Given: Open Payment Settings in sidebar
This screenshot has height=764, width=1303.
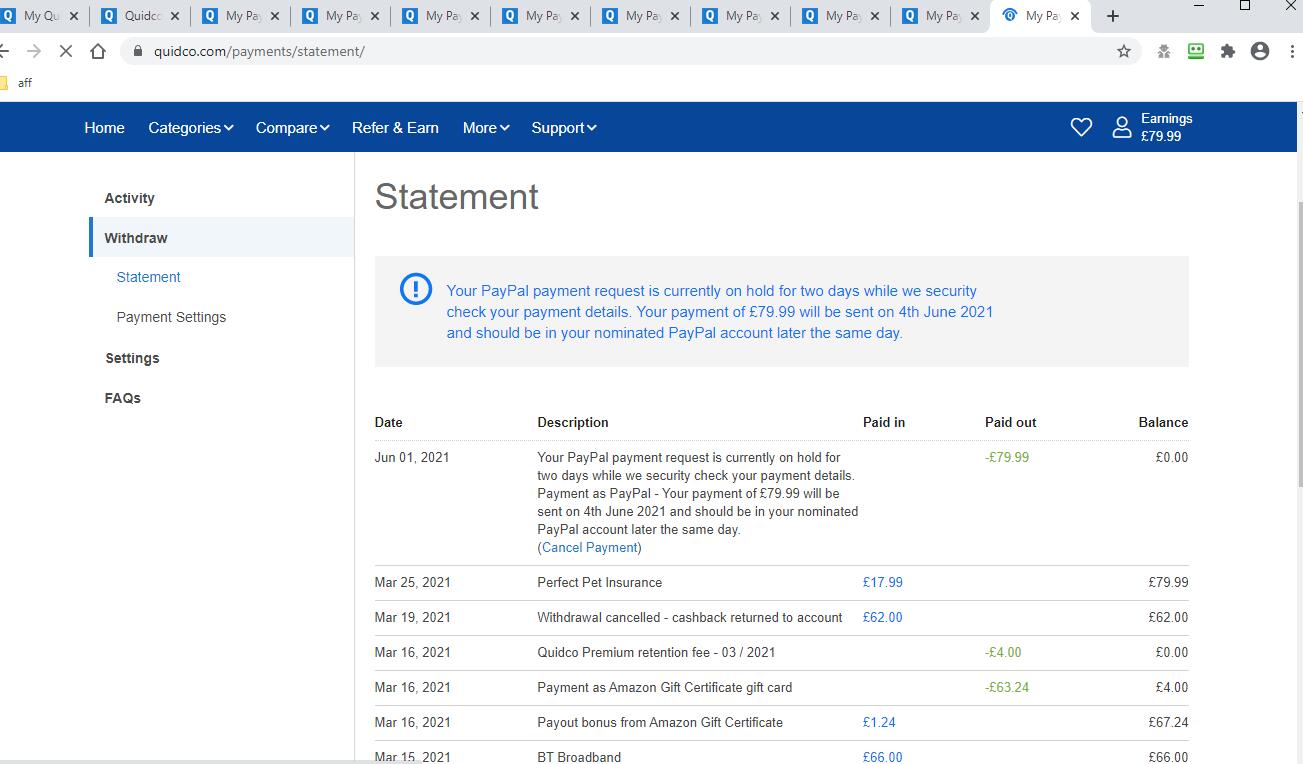Looking at the screenshot, I should [x=171, y=317].
